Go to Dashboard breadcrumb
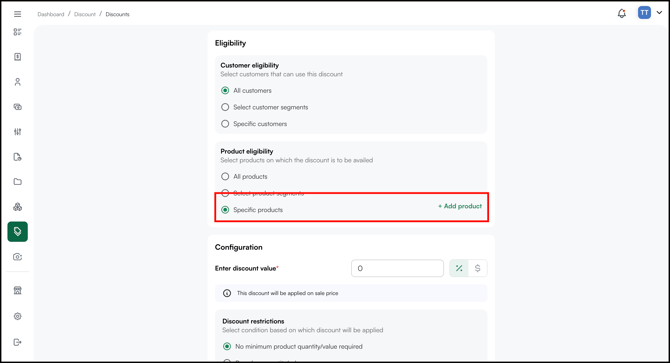 (50, 14)
